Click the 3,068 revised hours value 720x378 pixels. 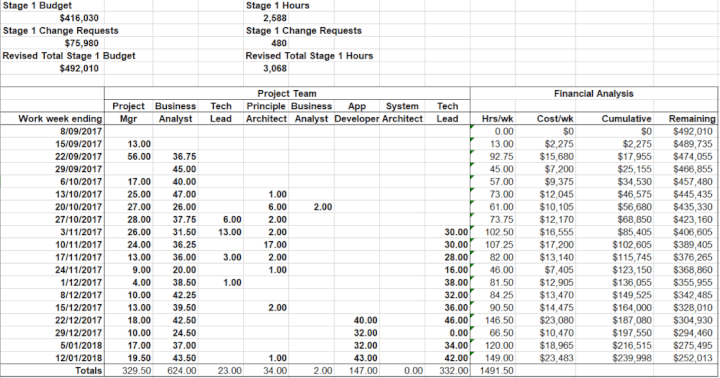tap(275, 68)
